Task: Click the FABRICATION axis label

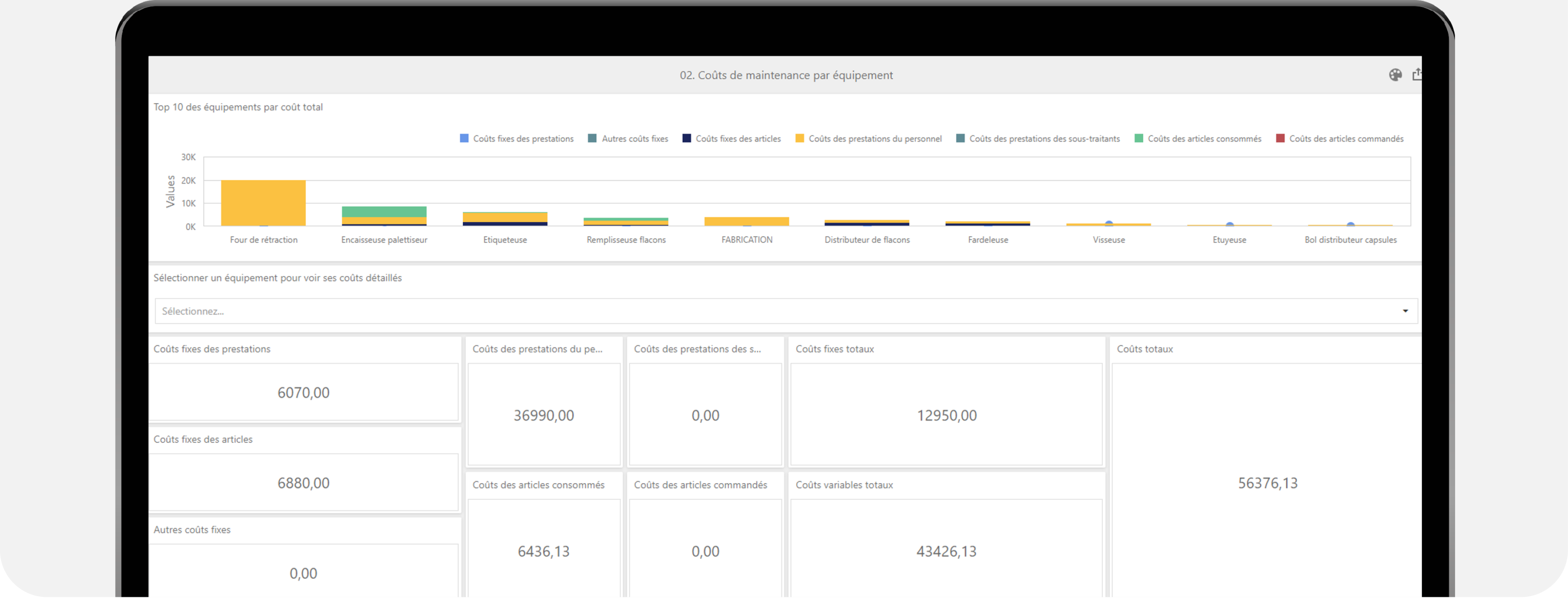Action: (747, 240)
